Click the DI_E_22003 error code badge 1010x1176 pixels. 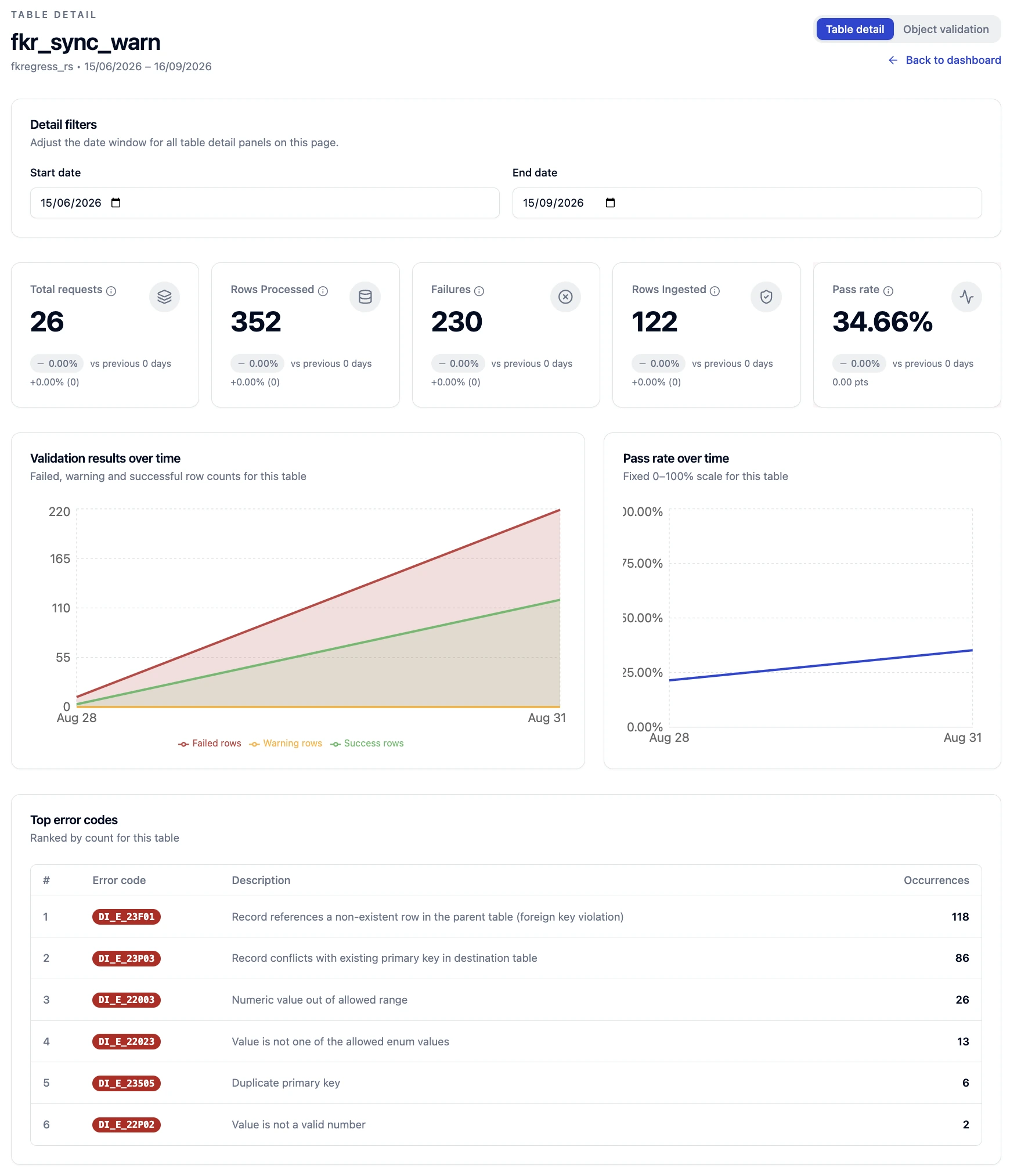point(127,1000)
